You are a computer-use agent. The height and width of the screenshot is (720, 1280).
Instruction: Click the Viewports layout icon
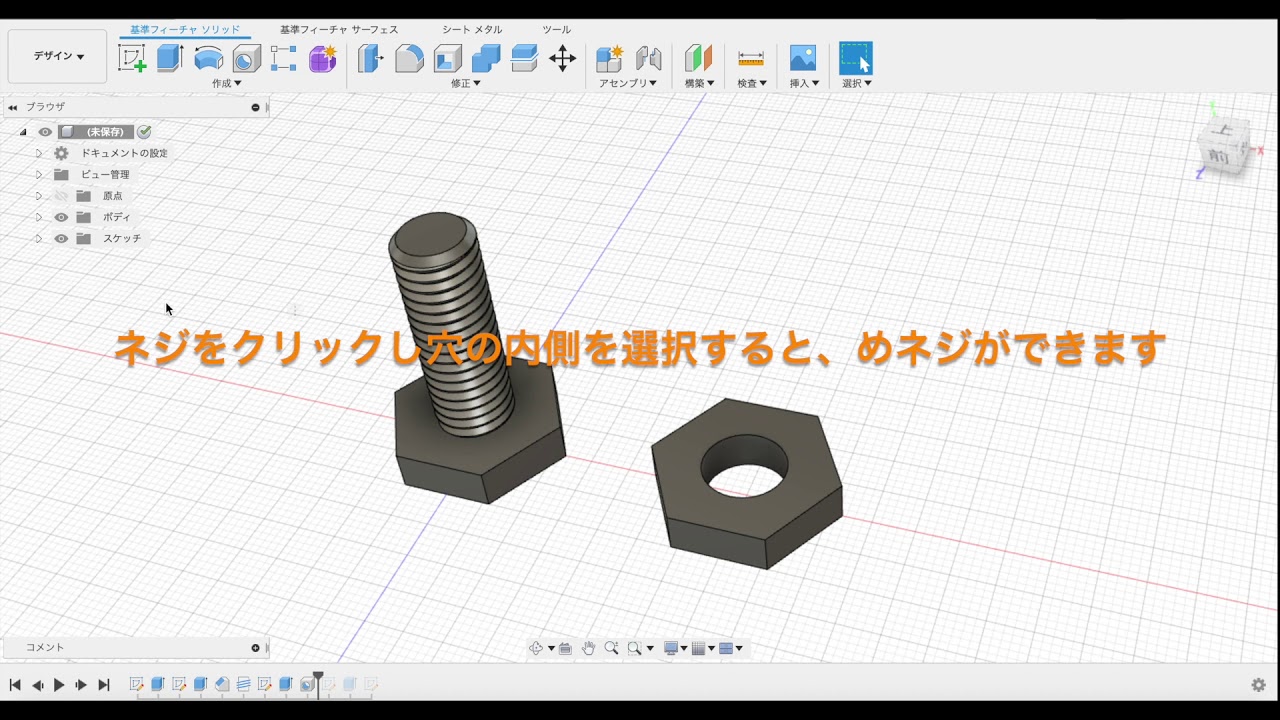coord(726,648)
